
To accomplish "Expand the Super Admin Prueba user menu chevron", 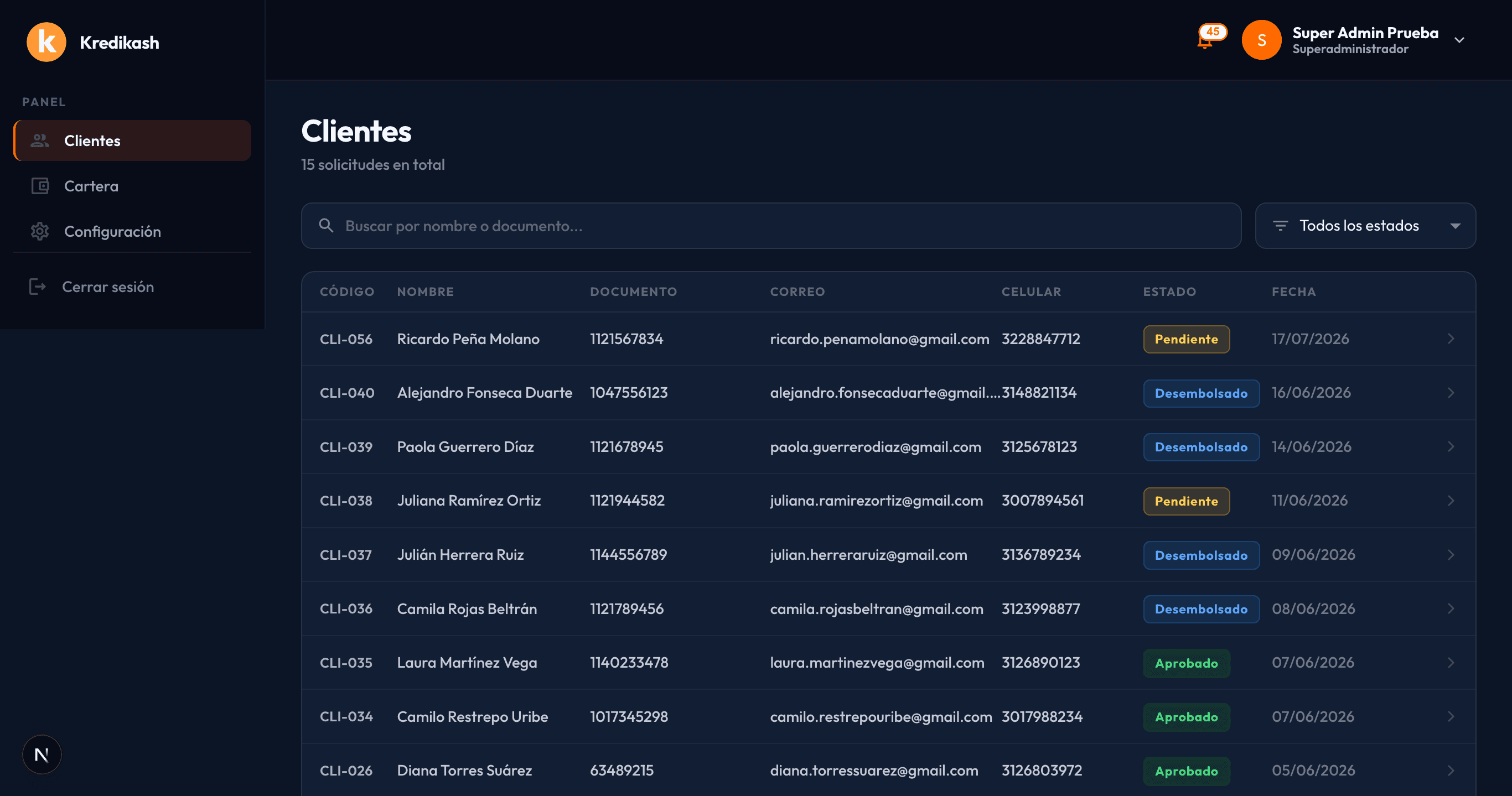I will (1459, 40).
